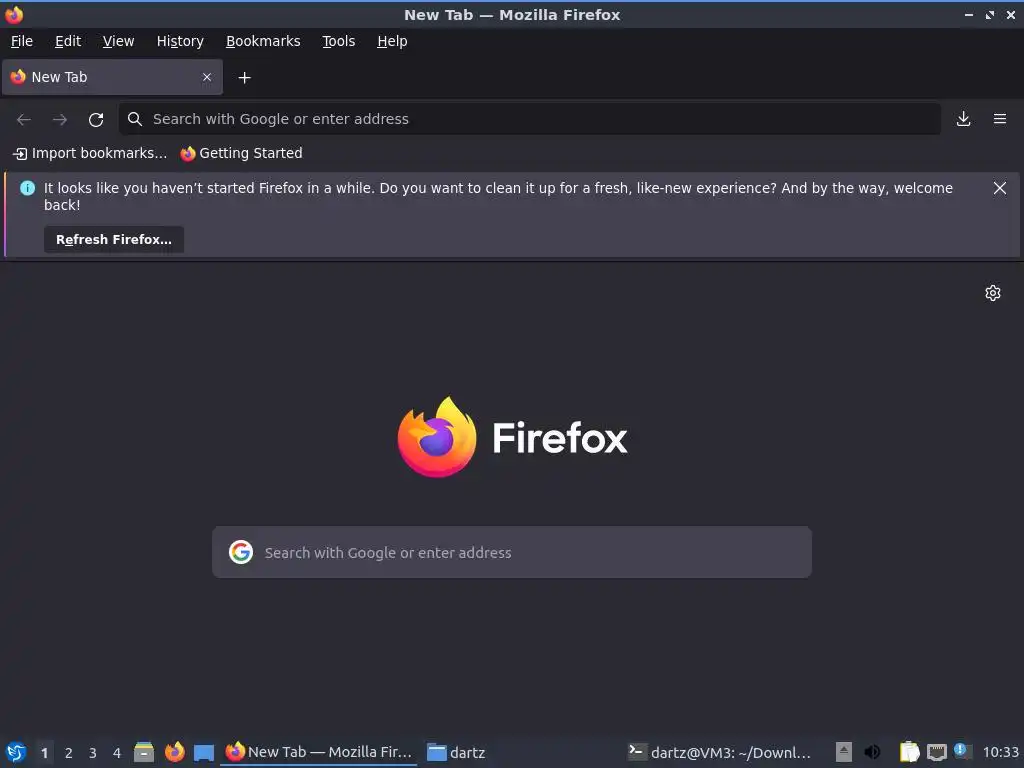Open the Downloads panel

pyautogui.click(x=963, y=119)
